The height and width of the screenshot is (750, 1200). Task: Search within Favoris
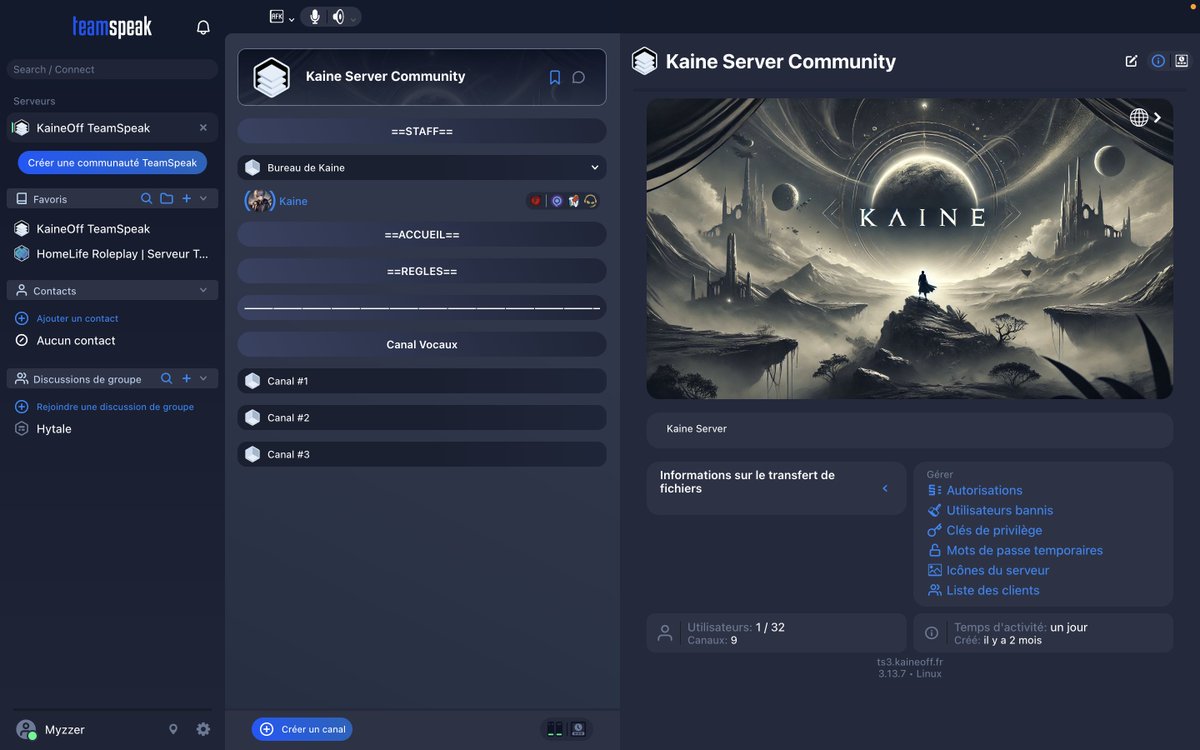point(146,199)
